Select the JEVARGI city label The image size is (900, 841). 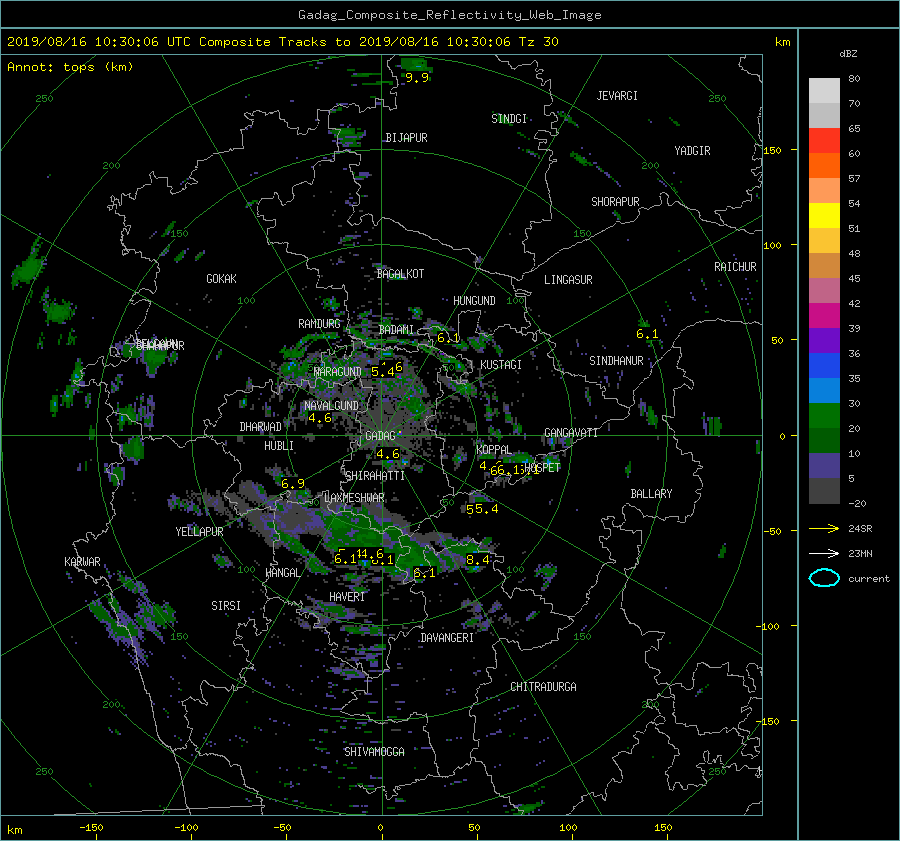pyautogui.click(x=617, y=96)
